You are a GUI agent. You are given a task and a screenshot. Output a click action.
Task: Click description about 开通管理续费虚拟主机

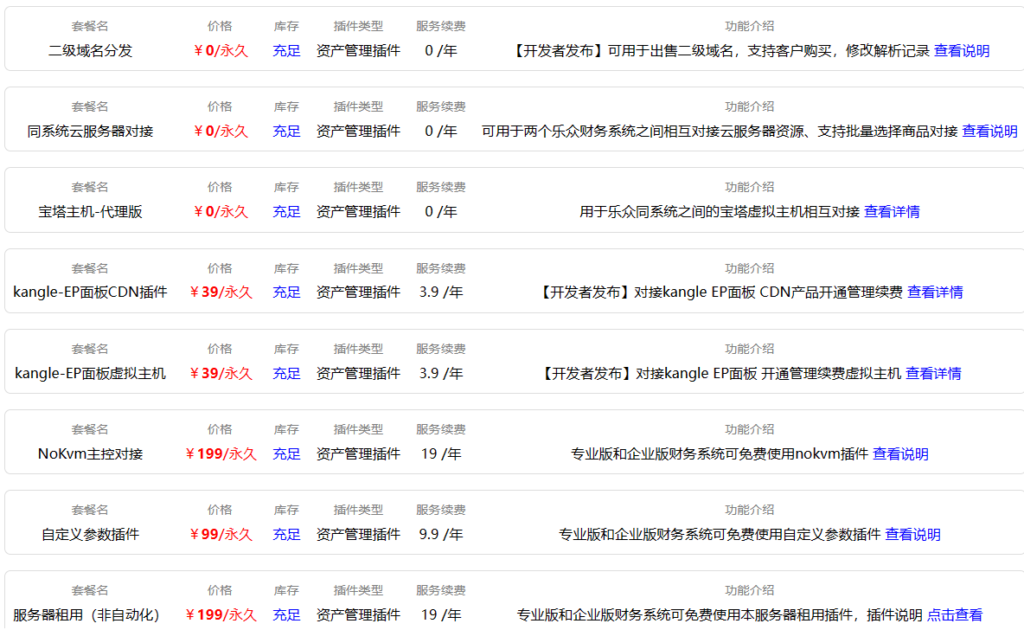click(720, 373)
